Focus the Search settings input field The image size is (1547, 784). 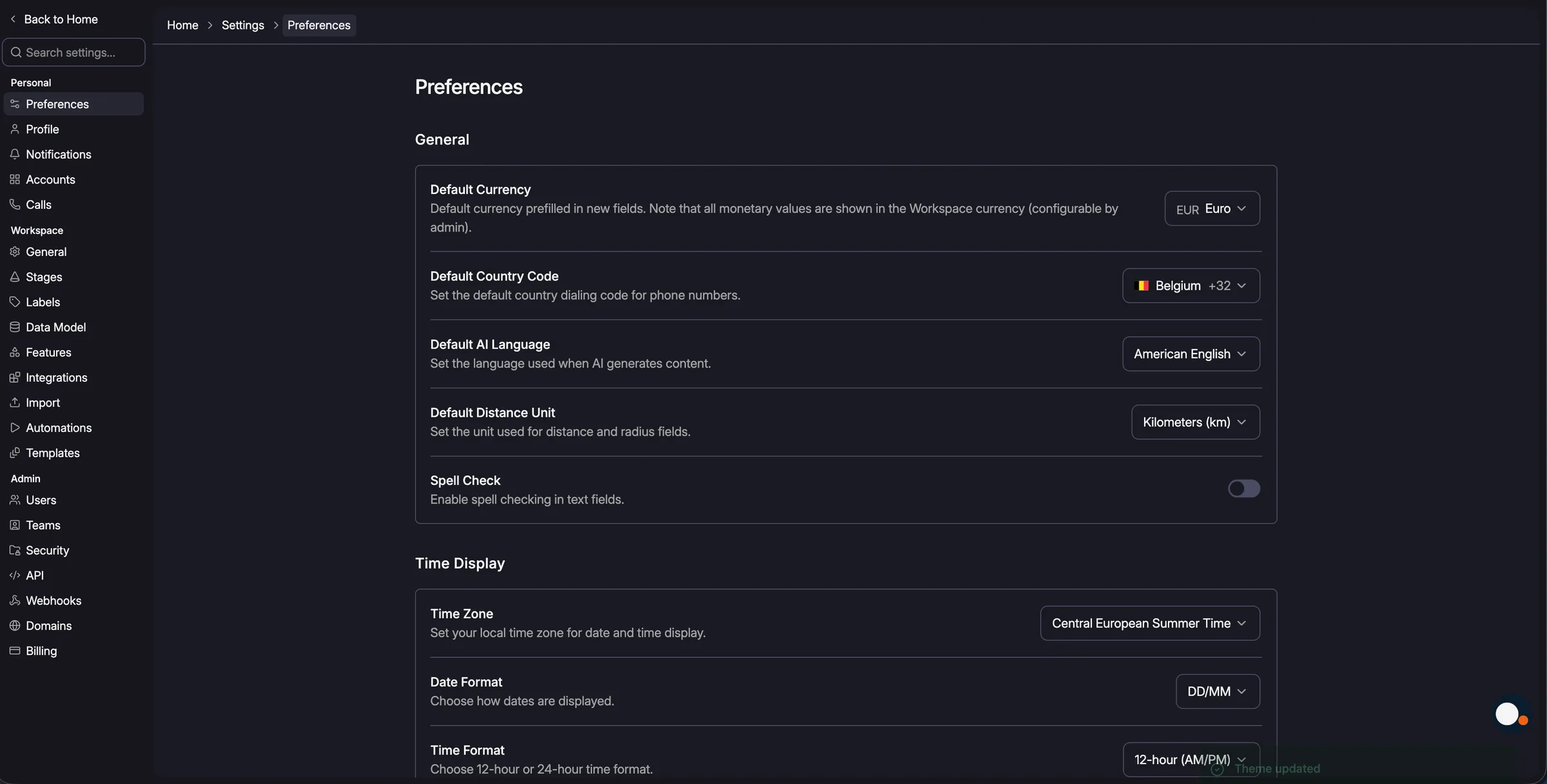(x=73, y=52)
